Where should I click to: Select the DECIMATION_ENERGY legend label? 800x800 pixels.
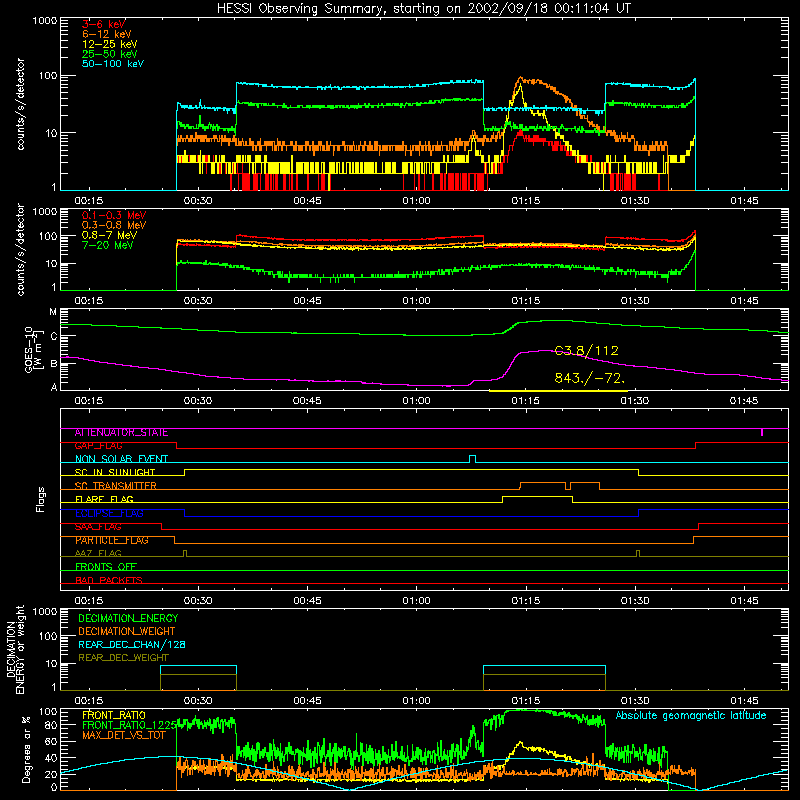tap(128, 618)
